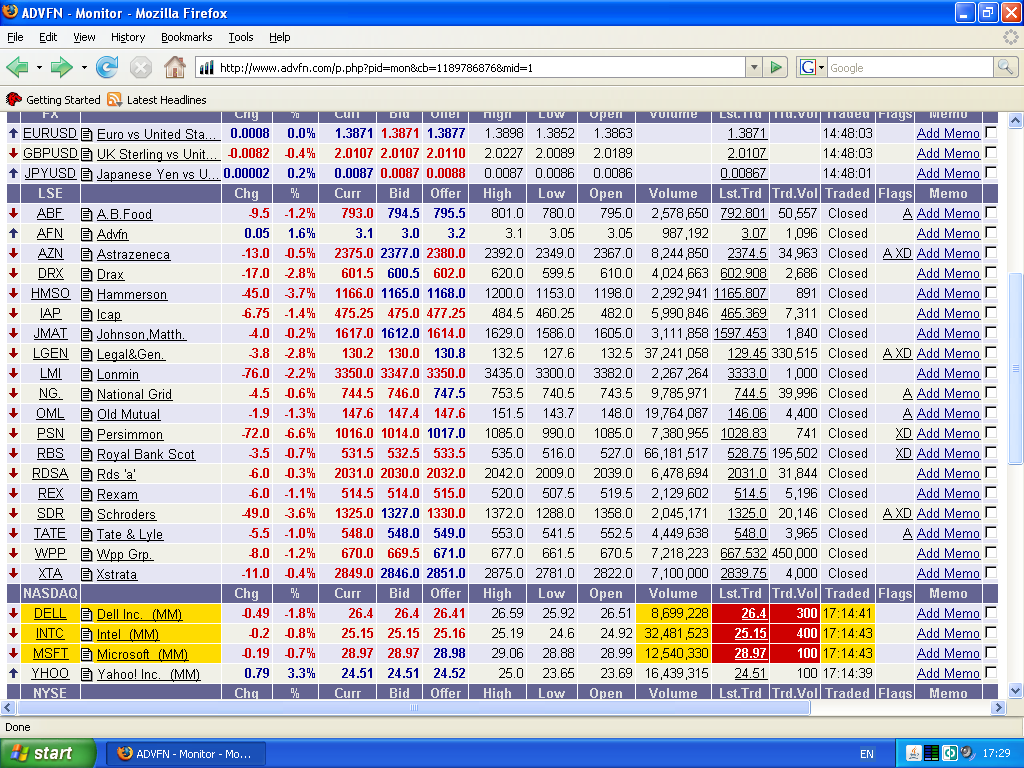Click the horizontal scrollbar thumb
The width and height of the screenshot is (1024, 768).
[x=412, y=707]
